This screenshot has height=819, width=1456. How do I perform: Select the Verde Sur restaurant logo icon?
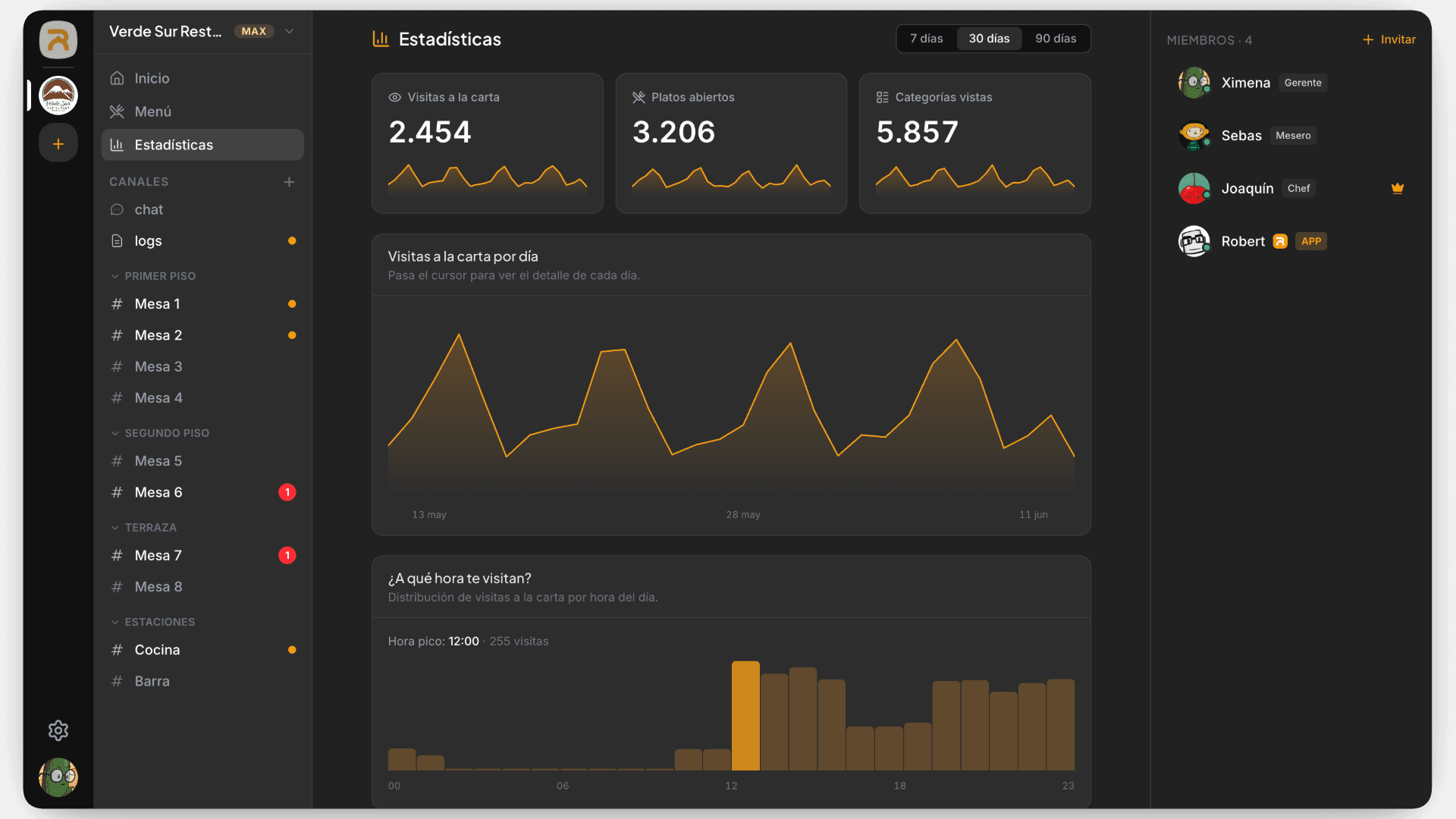(58, 96)
